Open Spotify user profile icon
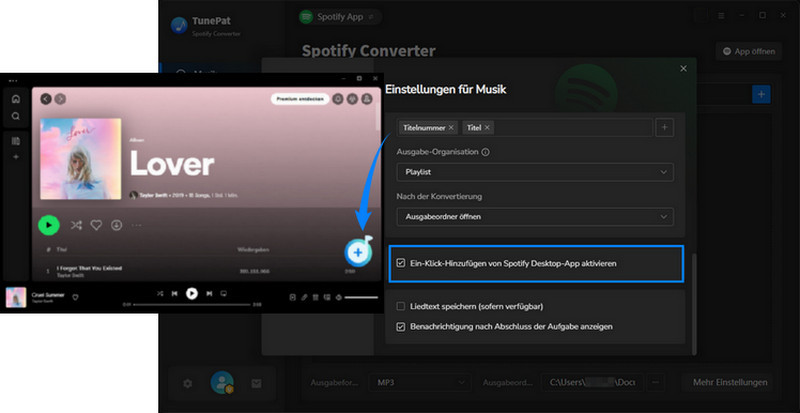 (367, 99)
